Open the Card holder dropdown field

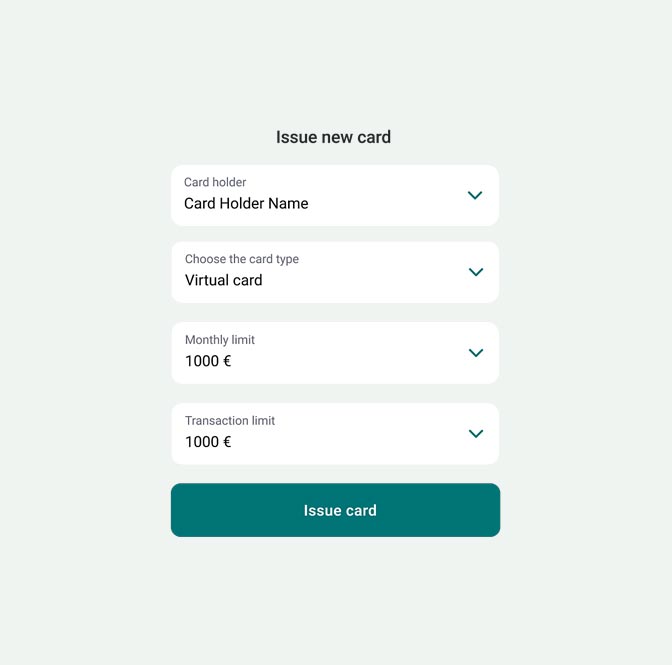[x=334, y=195]
